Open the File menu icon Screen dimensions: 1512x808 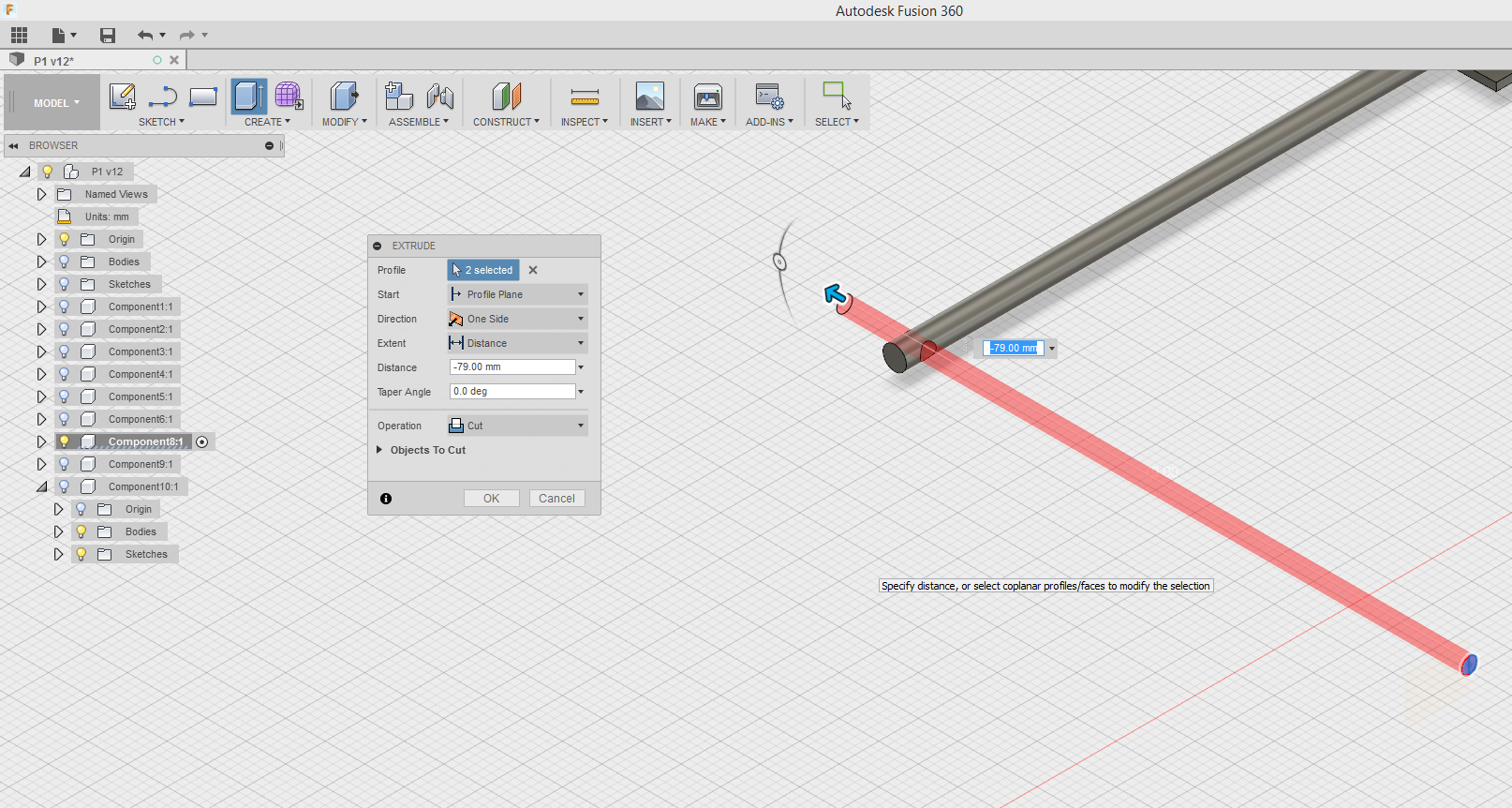[x=59, y=36]
